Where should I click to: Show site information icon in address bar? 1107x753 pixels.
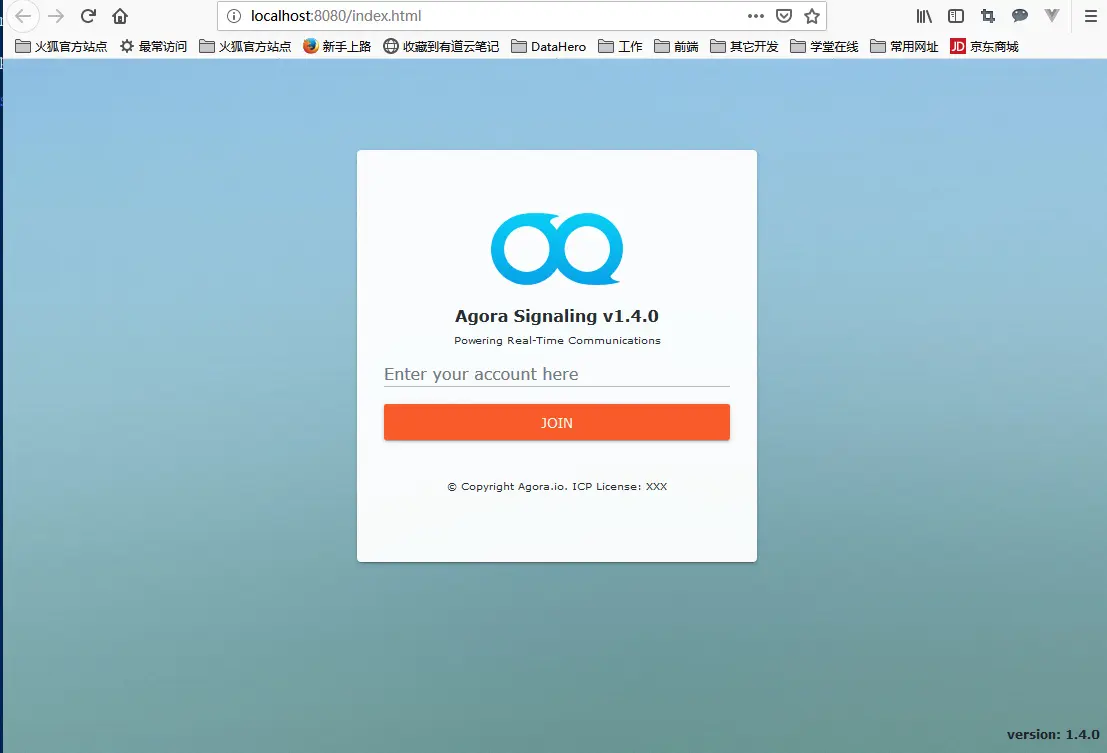(234, 16)
